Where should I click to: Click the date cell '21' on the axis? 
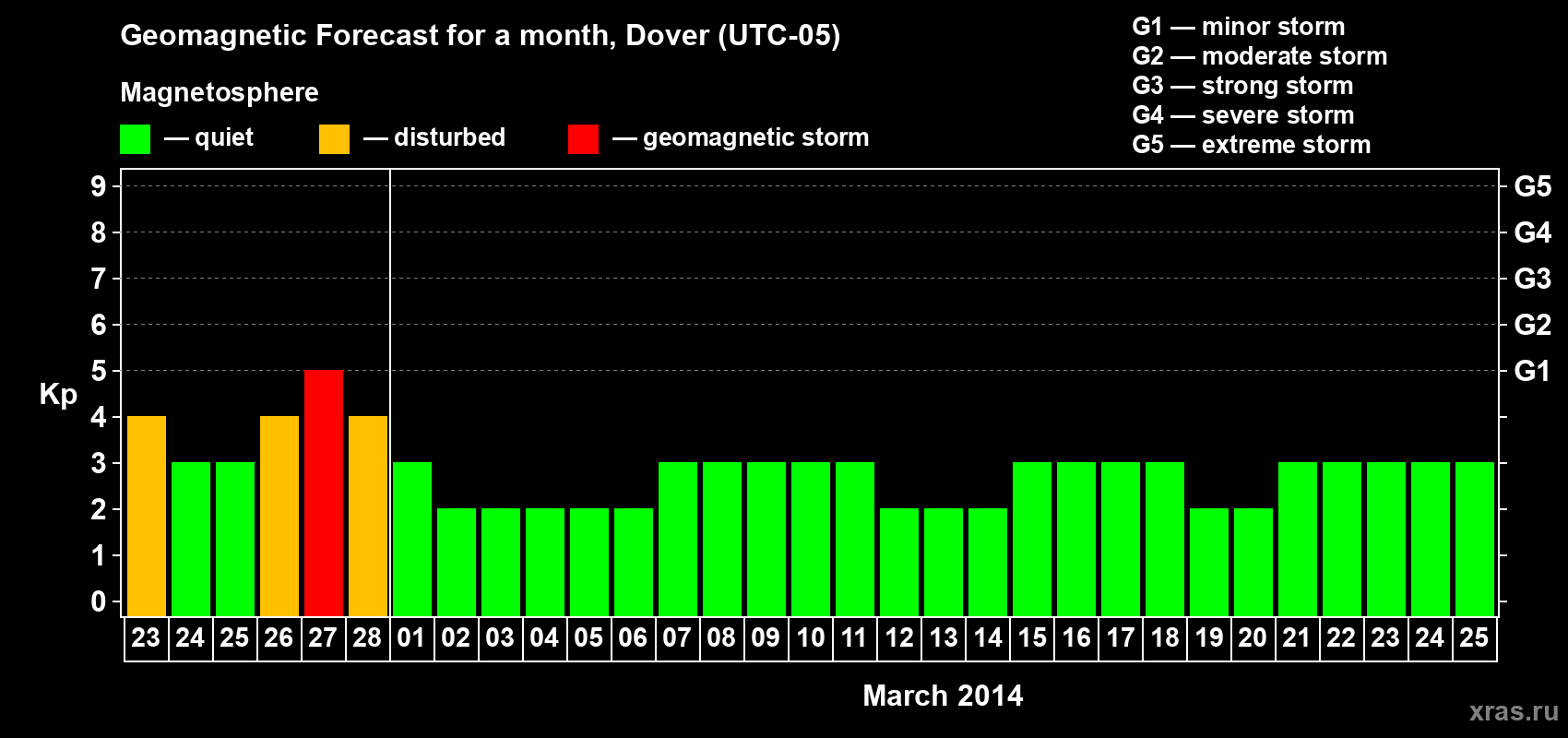(x=1298, y=638)
